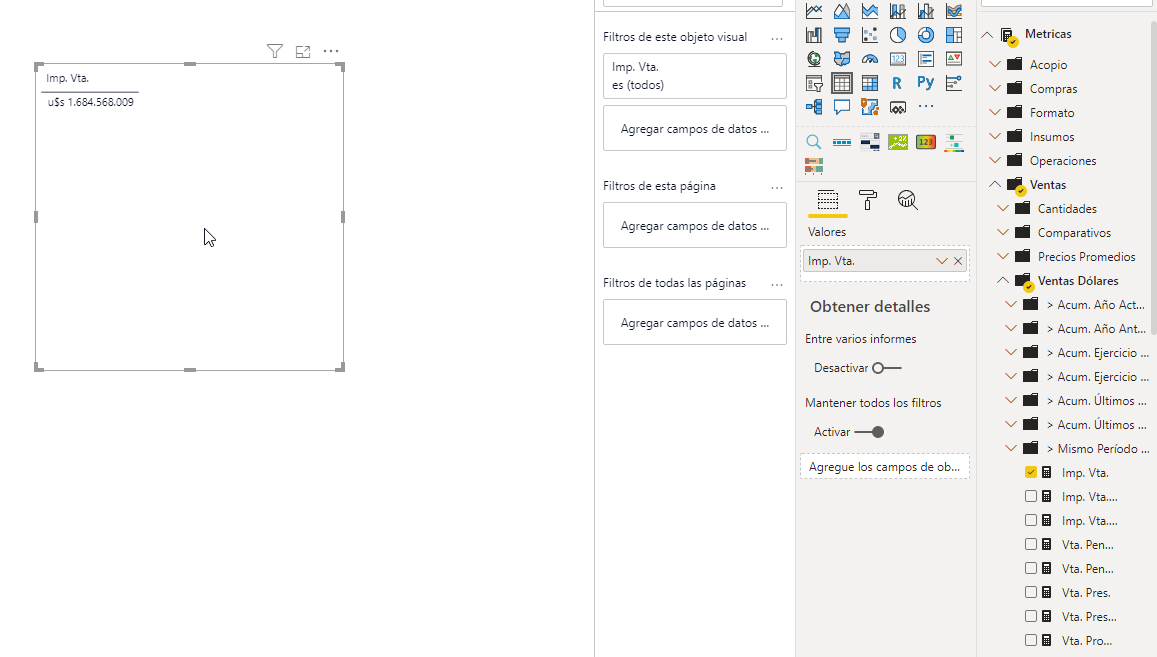Viewport: 1157px width, 657px height.
Task: Switch to the Analytics magnifier tab
Action: (908, 200)
